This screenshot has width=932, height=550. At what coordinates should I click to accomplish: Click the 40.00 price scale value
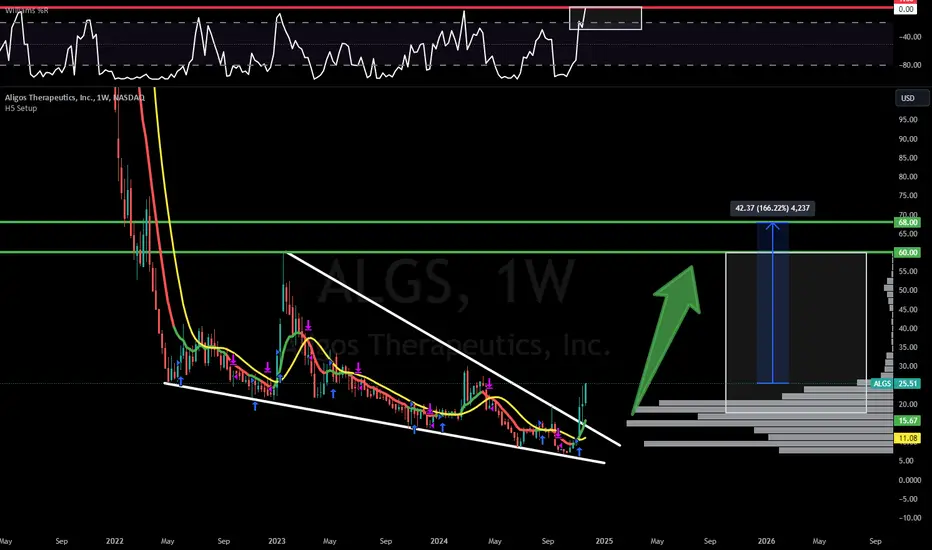[908, 329]
